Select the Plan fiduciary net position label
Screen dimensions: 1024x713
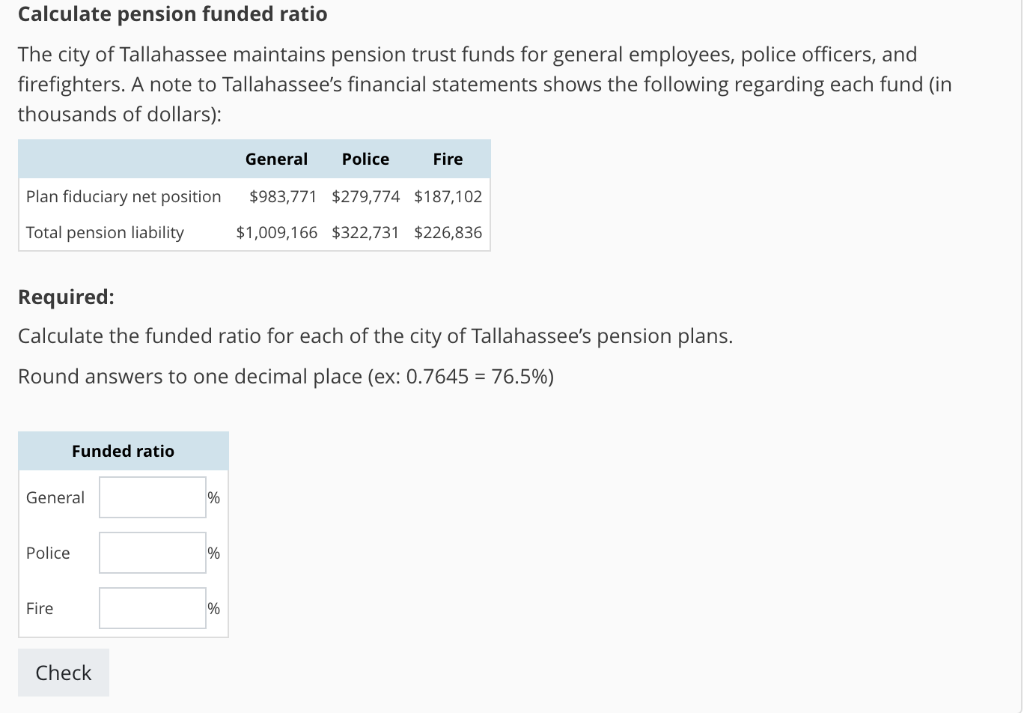pyautogui.click(x=123, y=196)
